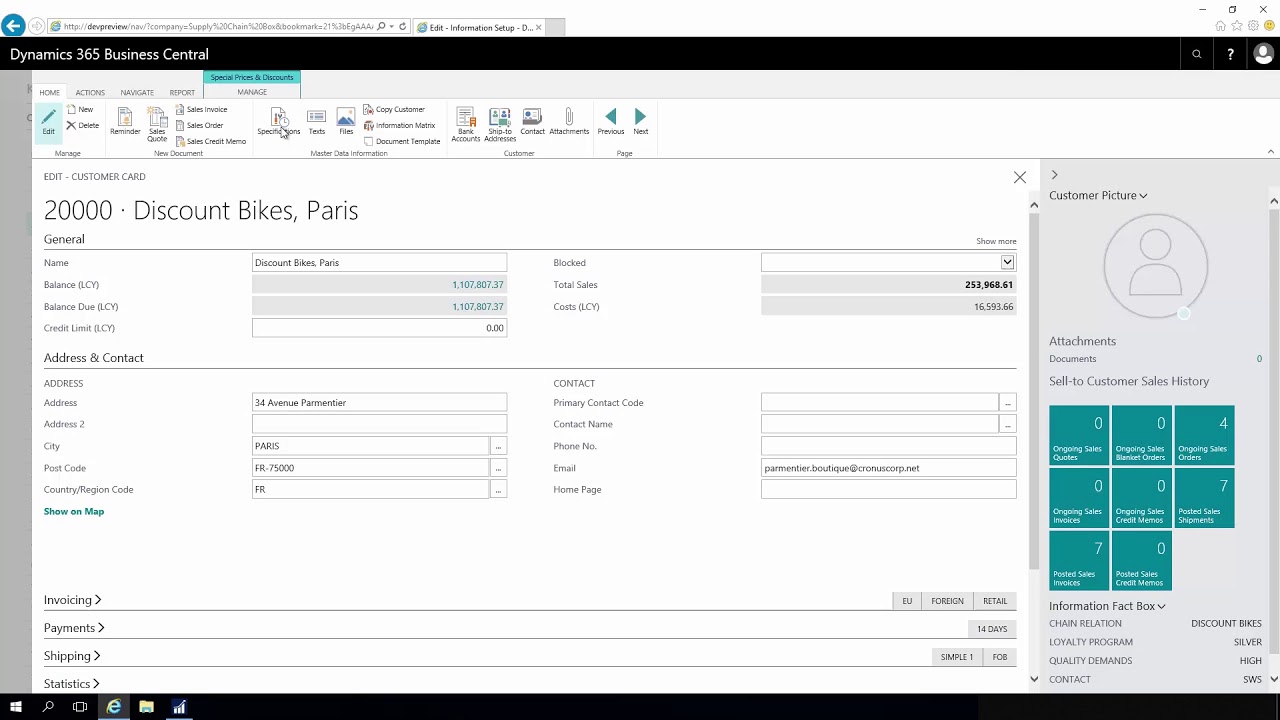Switch to the NAVIGATE ribbon tab

click(137, 92)
